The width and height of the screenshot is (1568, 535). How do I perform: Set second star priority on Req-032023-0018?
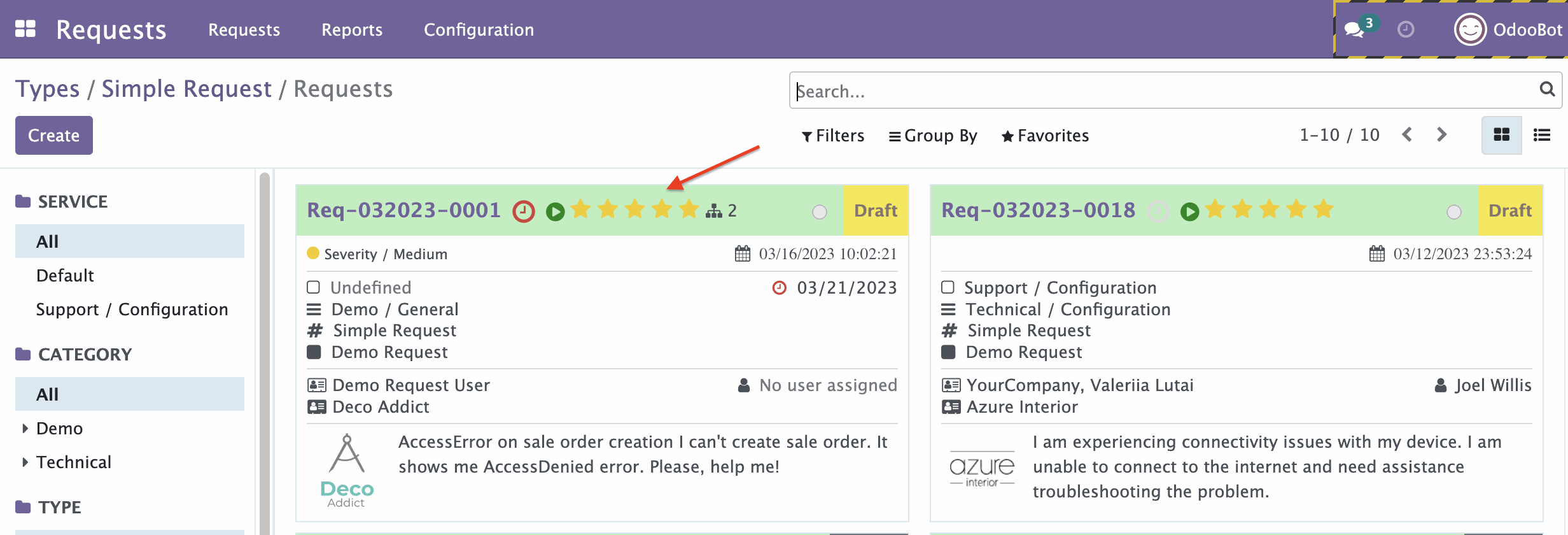click(x=1242, y=209)
